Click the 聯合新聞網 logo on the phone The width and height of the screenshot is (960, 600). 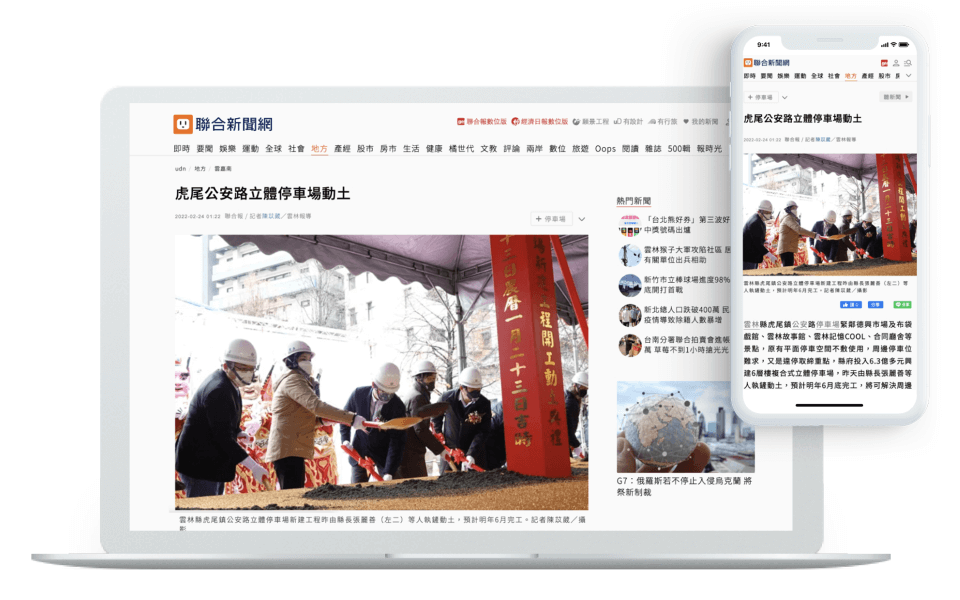point(767,62)
